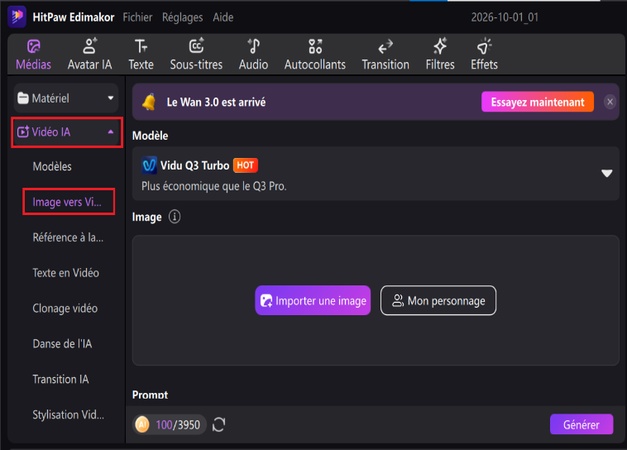The image size is (627, 450).
Task: Click the project title 2026-10-01_01
Action: coord(505,17)
